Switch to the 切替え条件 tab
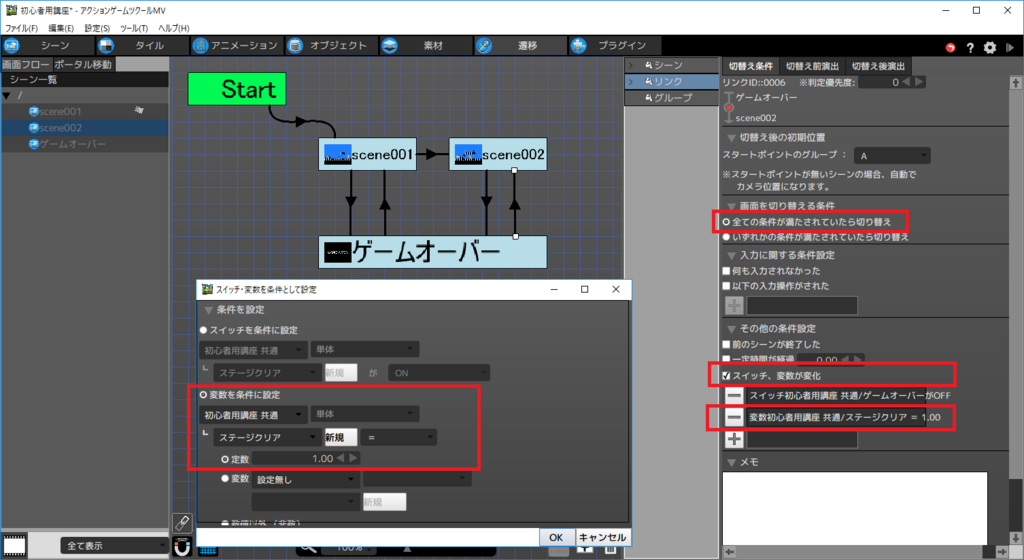The image size is (1024, 560). pyautogui.click(x=750, y=66)
